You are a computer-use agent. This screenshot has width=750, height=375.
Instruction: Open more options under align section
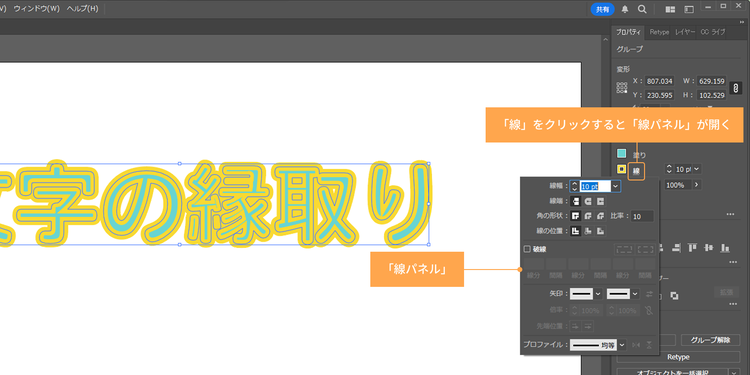point(733,262)
